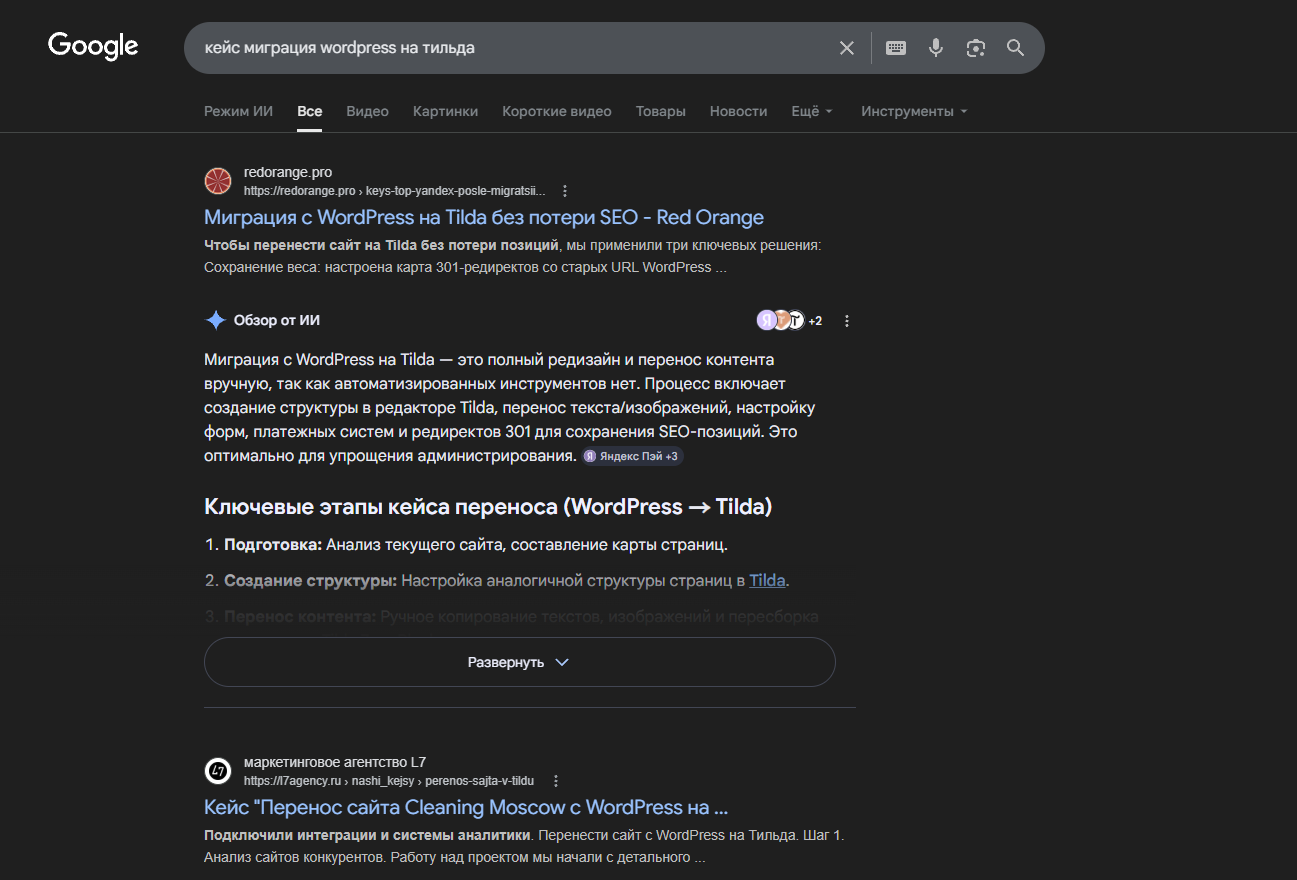Open more options for redorange.pro result
Viewport: 1297px width, 880px height.
pos(565,191)
